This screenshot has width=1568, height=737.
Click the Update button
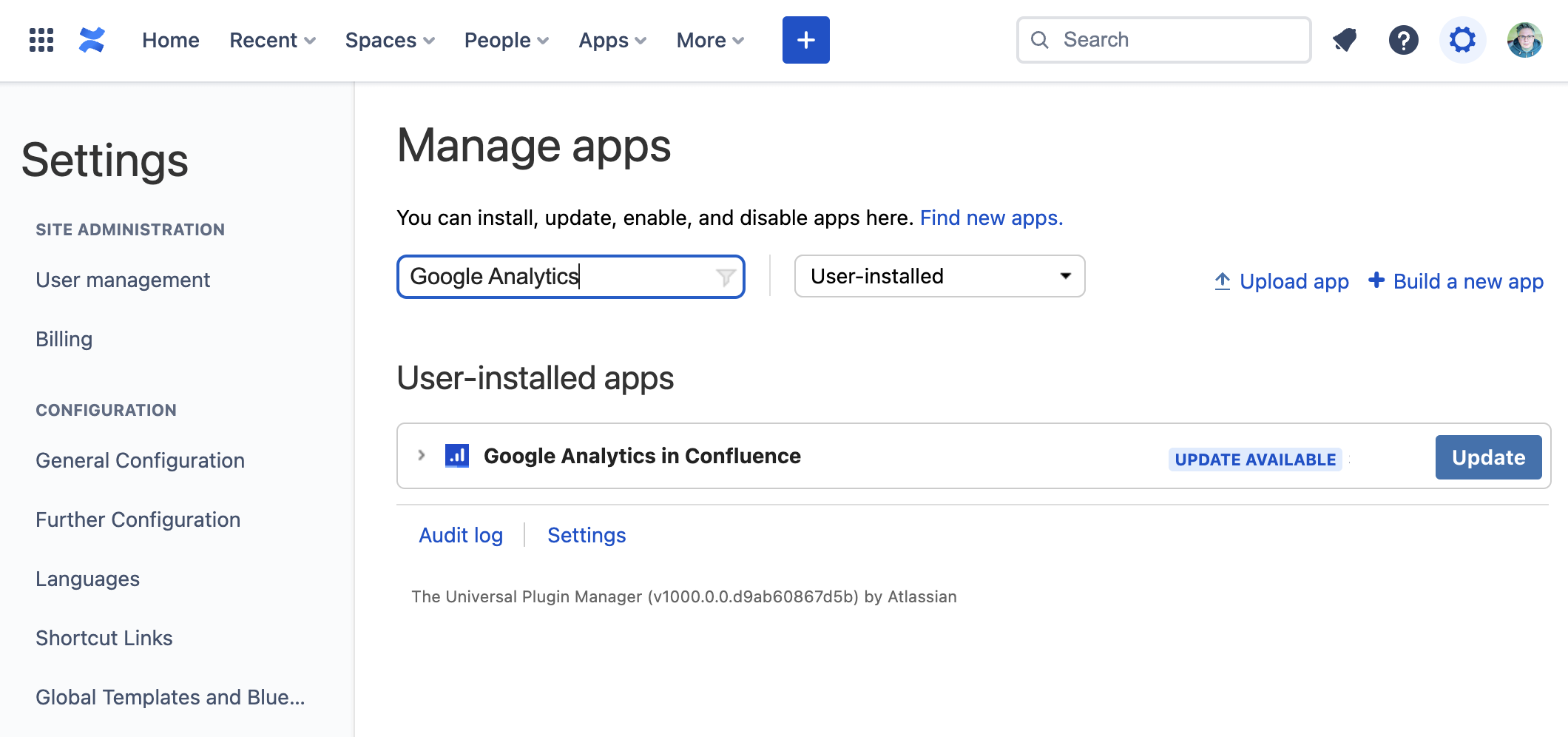click(x=1488, y=457)
